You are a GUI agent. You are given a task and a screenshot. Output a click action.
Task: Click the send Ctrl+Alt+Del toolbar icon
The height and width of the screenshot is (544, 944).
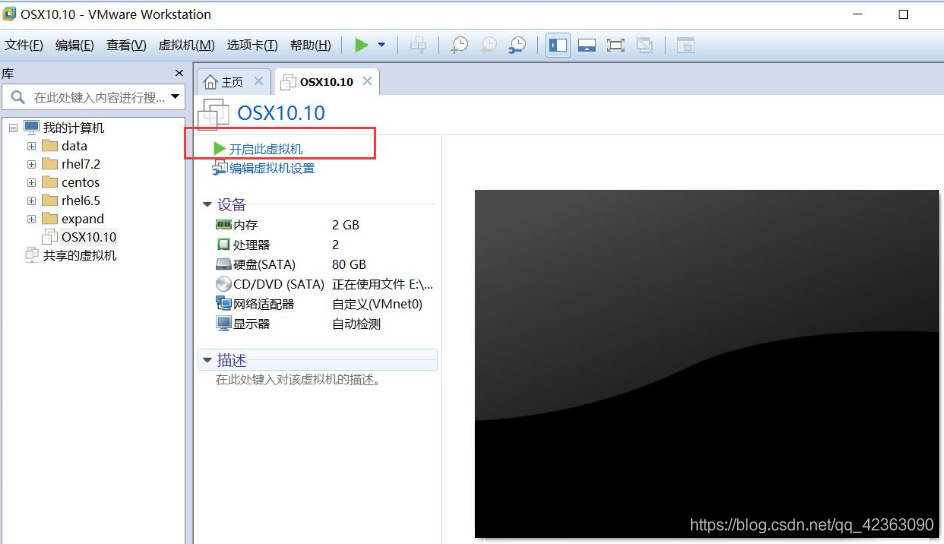(x=418, y=45)
